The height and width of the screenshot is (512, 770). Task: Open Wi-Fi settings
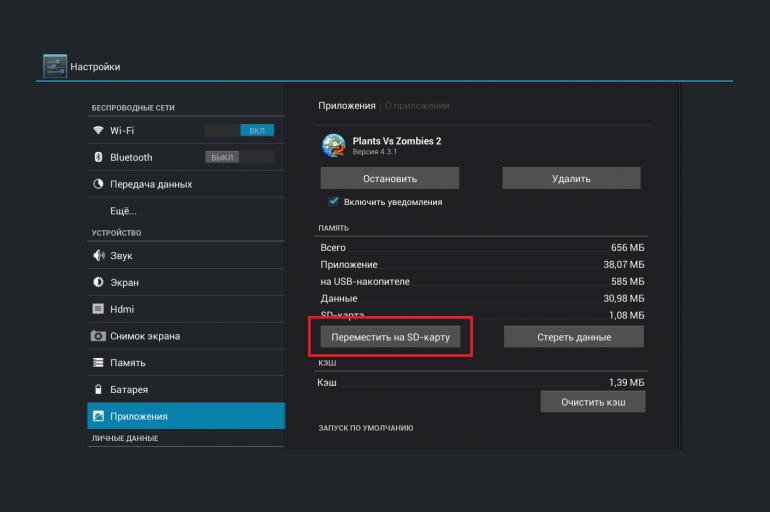186,130
